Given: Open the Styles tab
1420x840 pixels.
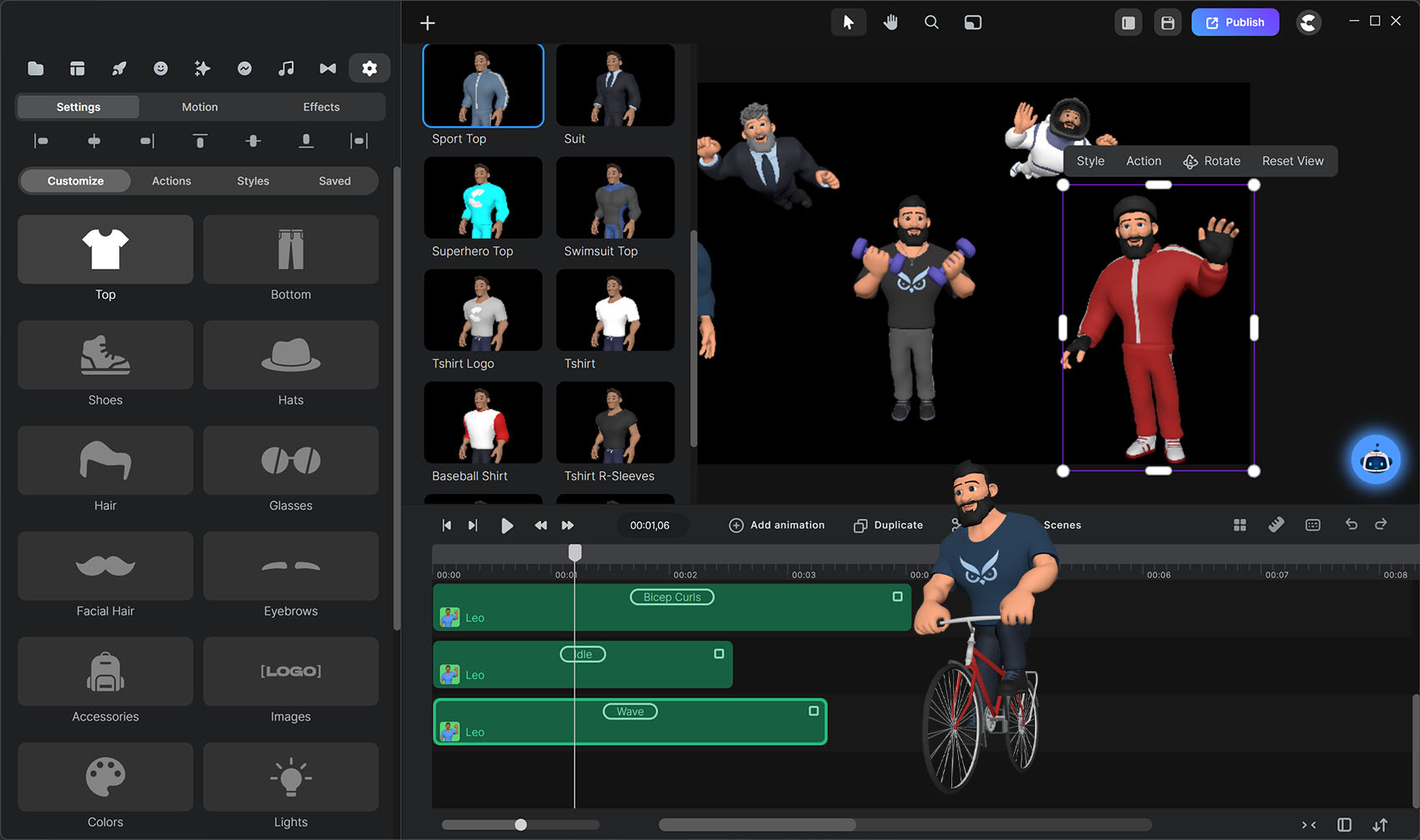Looking at the screenshot, I should click(x=253, y=181).
